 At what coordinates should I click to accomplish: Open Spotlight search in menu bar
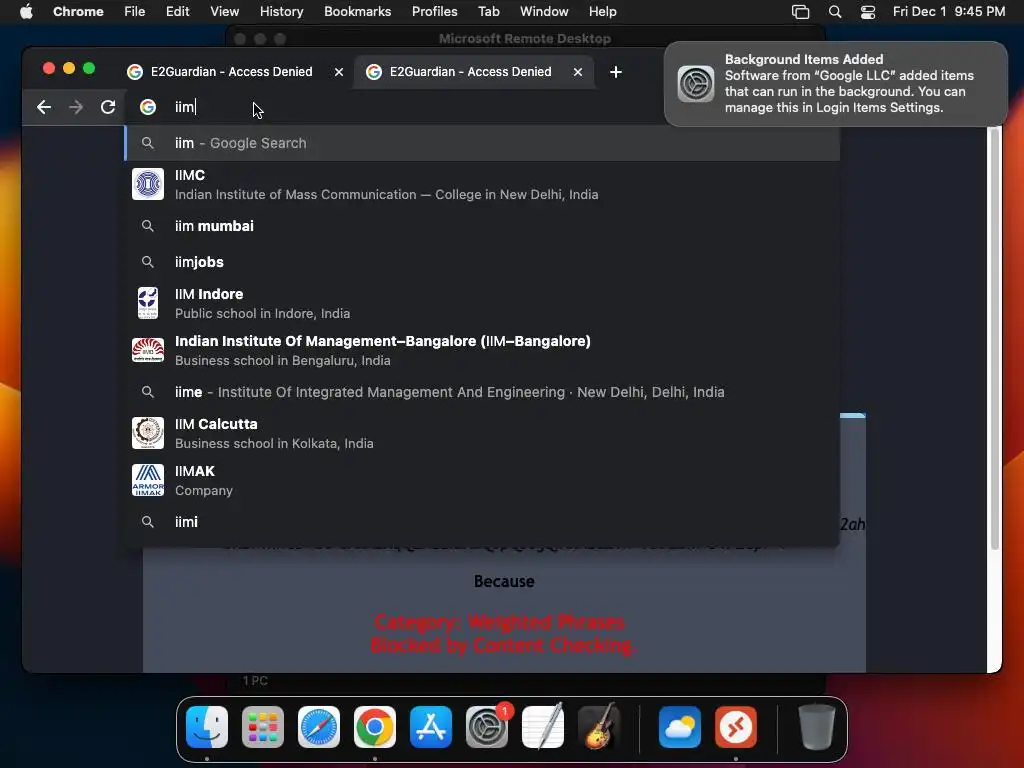click(x=835, y=12)
